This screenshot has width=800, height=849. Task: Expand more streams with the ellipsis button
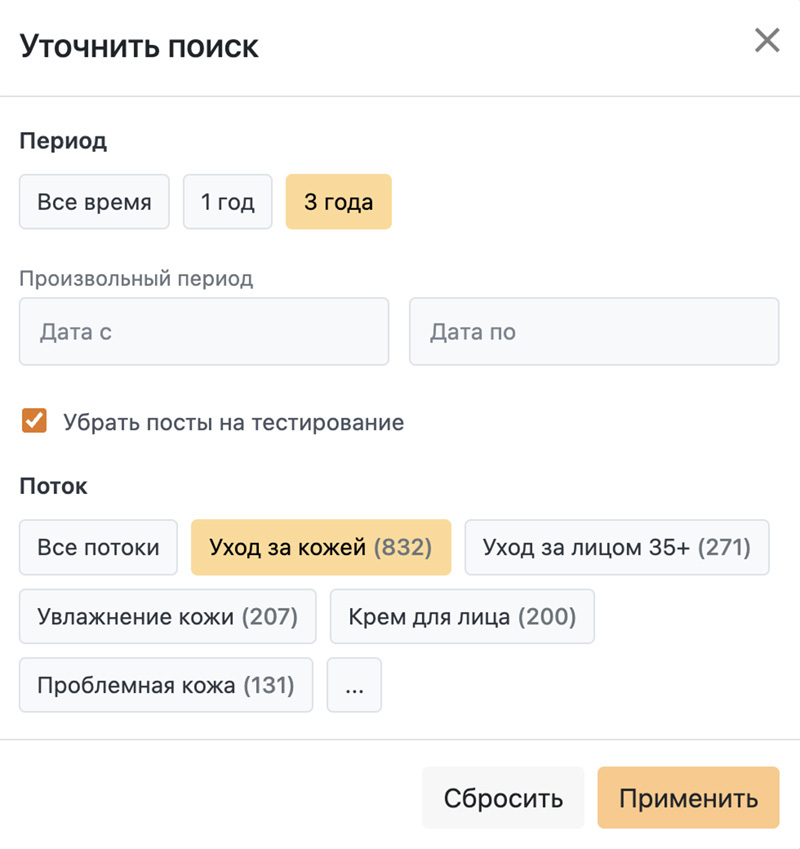point(354,685)
